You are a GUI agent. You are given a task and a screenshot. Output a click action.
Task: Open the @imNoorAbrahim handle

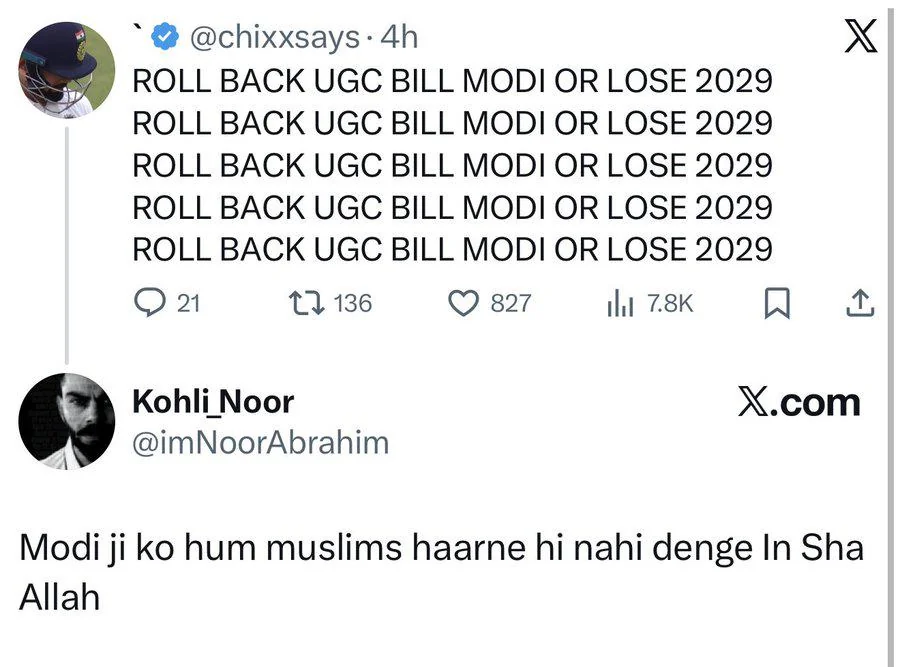260,442
